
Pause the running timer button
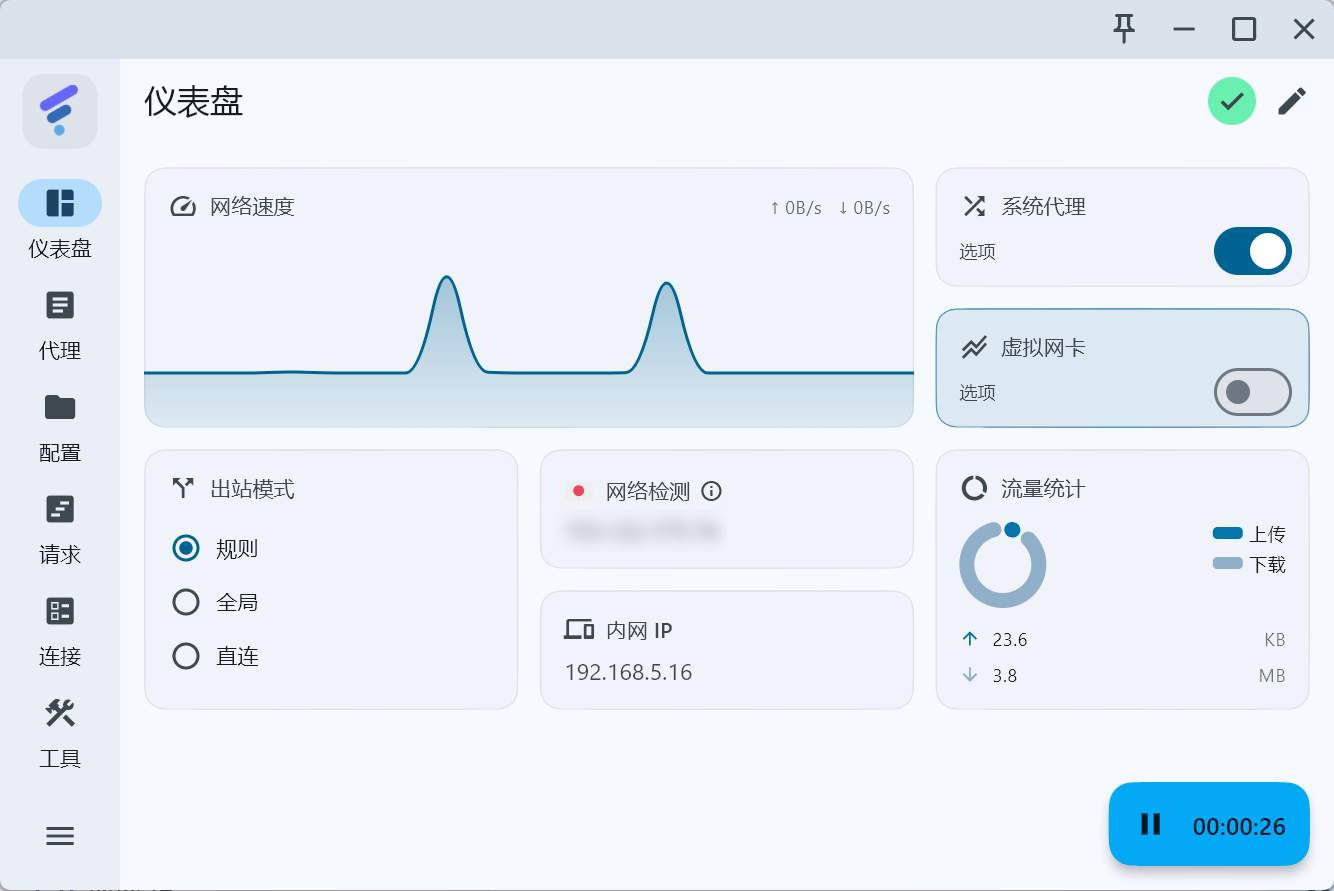click(x=1151, y=824)
